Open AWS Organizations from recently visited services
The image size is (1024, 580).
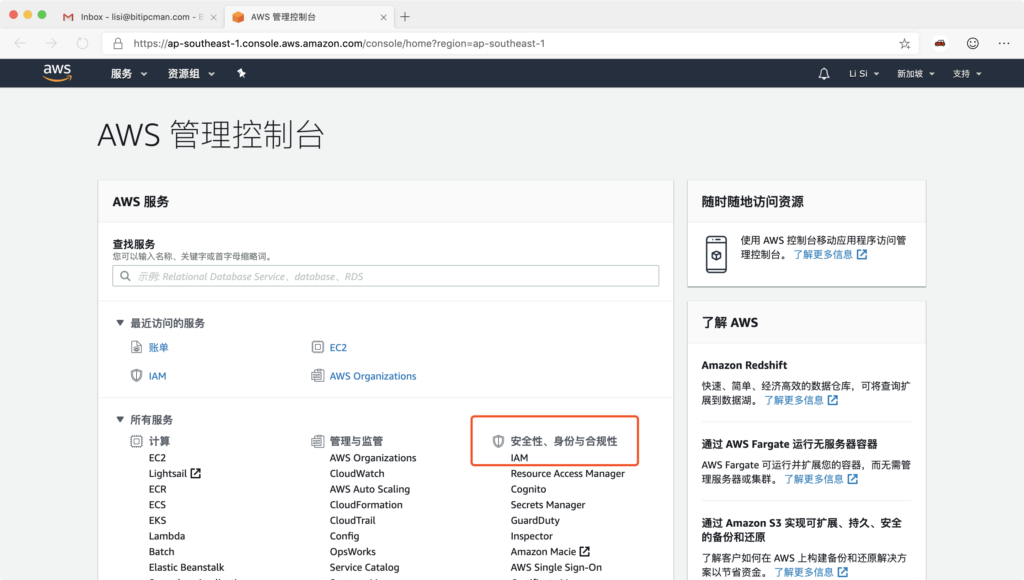tap(373, 376)
